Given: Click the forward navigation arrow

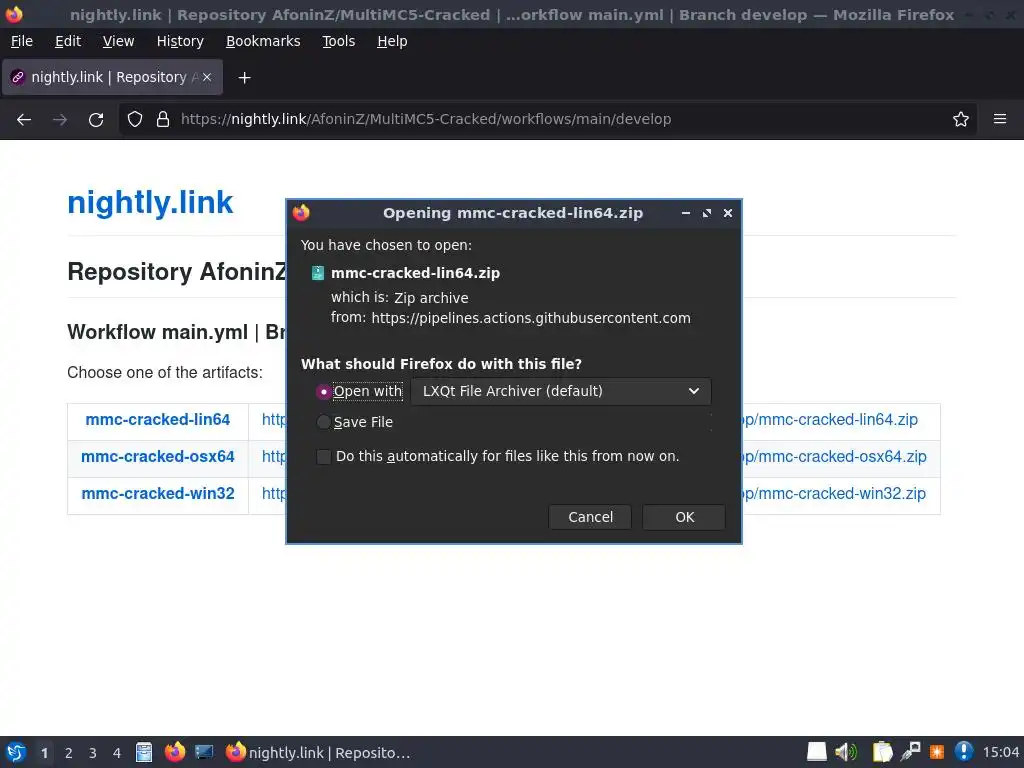Looking at the screenshot, I should point(60,120).
